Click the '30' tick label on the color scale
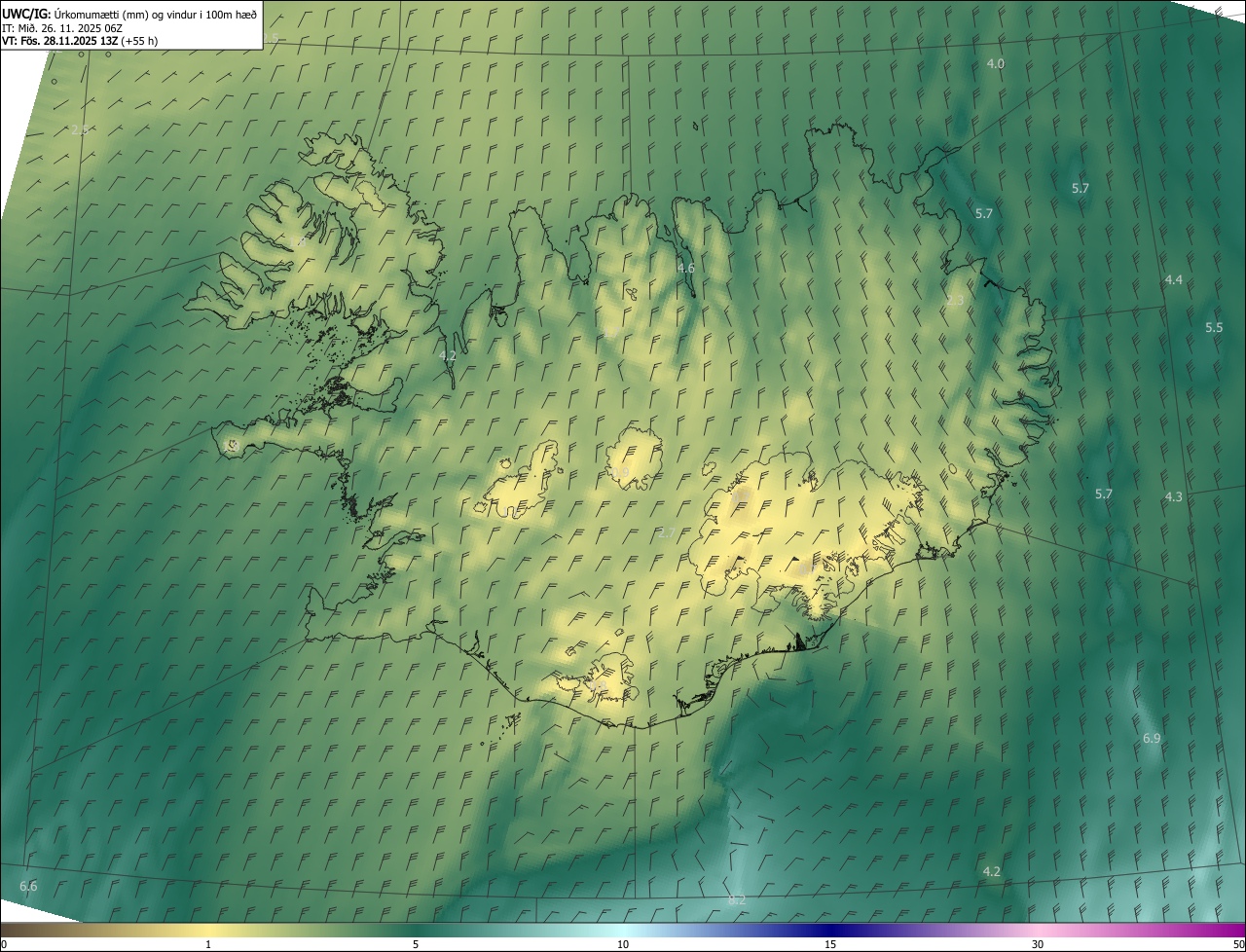The height and width of the screenshot is (952, 1246). coord(1038,944)
